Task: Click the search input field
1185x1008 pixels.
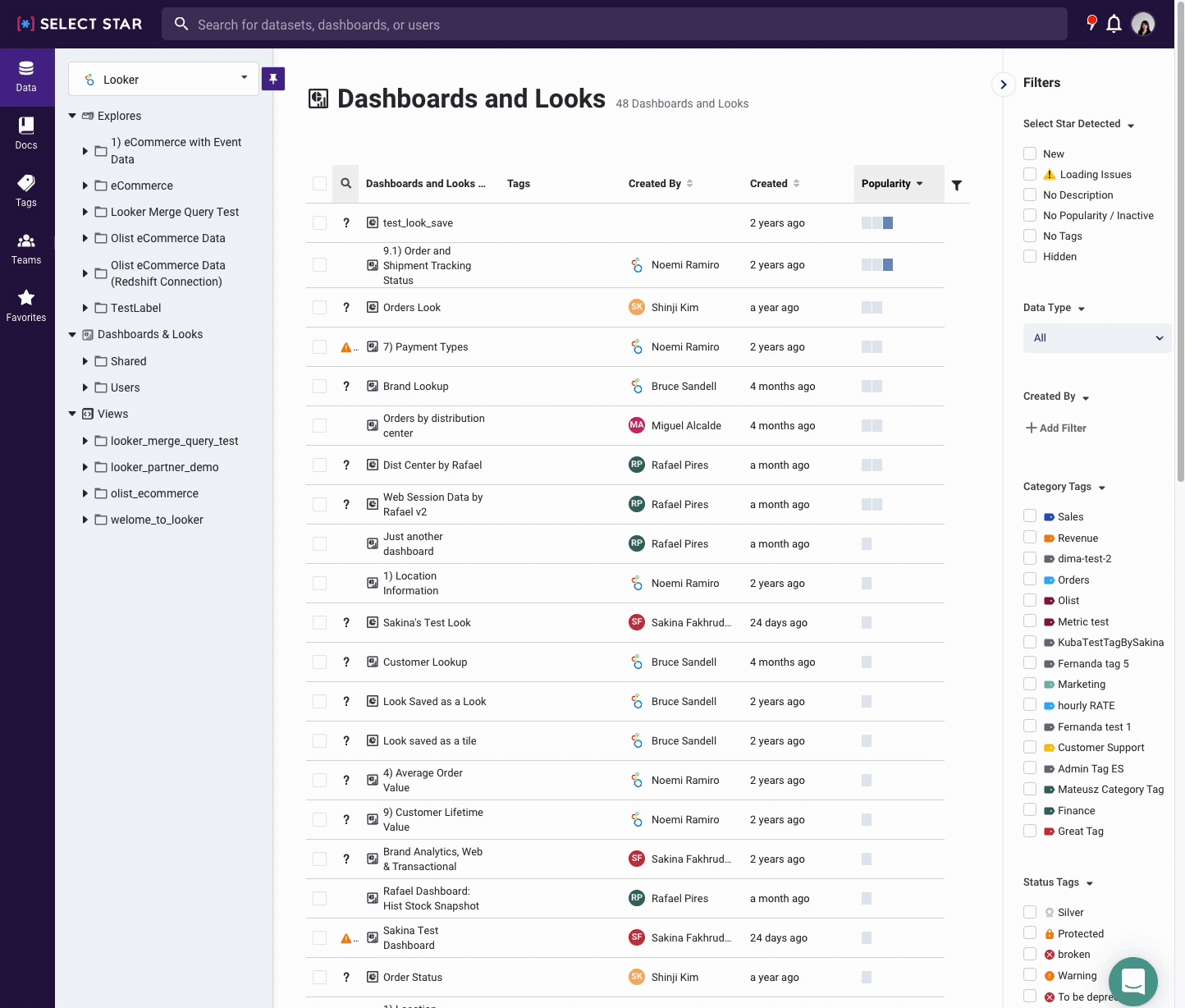Action: pyautogui.click(x=615, y=25)
